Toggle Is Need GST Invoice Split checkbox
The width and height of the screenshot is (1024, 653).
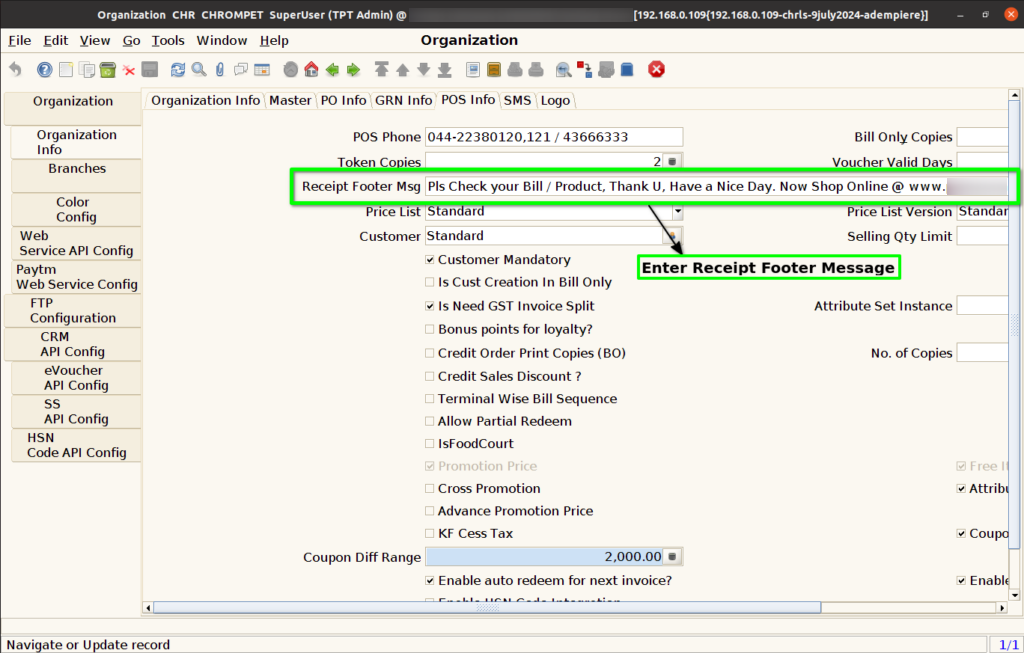pyautogui.click(x=430, y=306)
